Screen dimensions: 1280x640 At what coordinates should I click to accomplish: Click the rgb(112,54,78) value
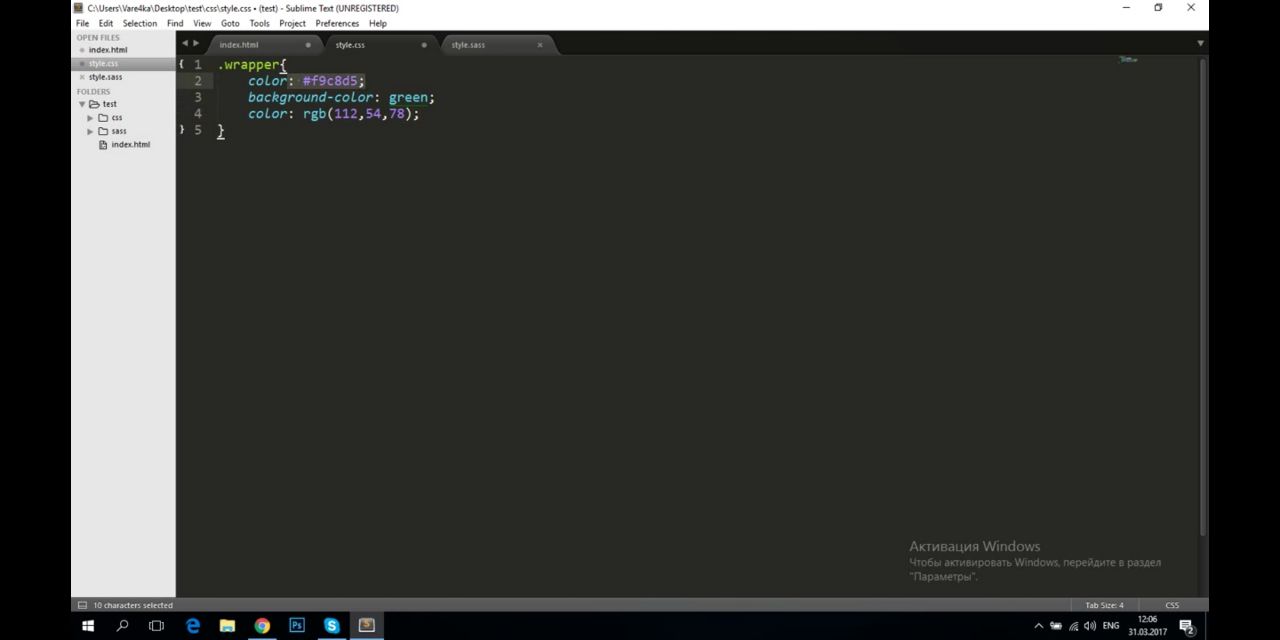[x=358, y=114]
